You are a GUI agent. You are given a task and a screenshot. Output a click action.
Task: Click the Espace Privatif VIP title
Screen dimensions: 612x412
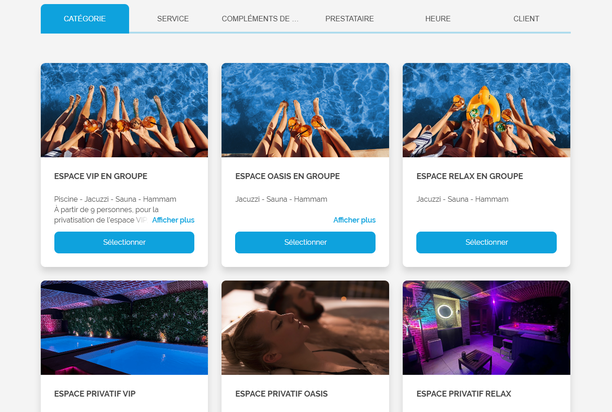(95, 394)
